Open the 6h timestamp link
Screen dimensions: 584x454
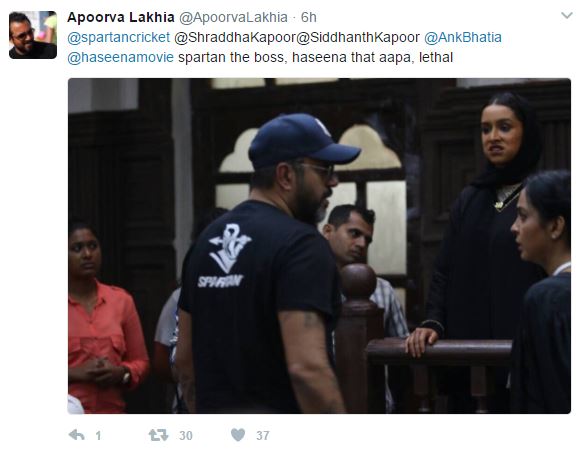(309, 17)
